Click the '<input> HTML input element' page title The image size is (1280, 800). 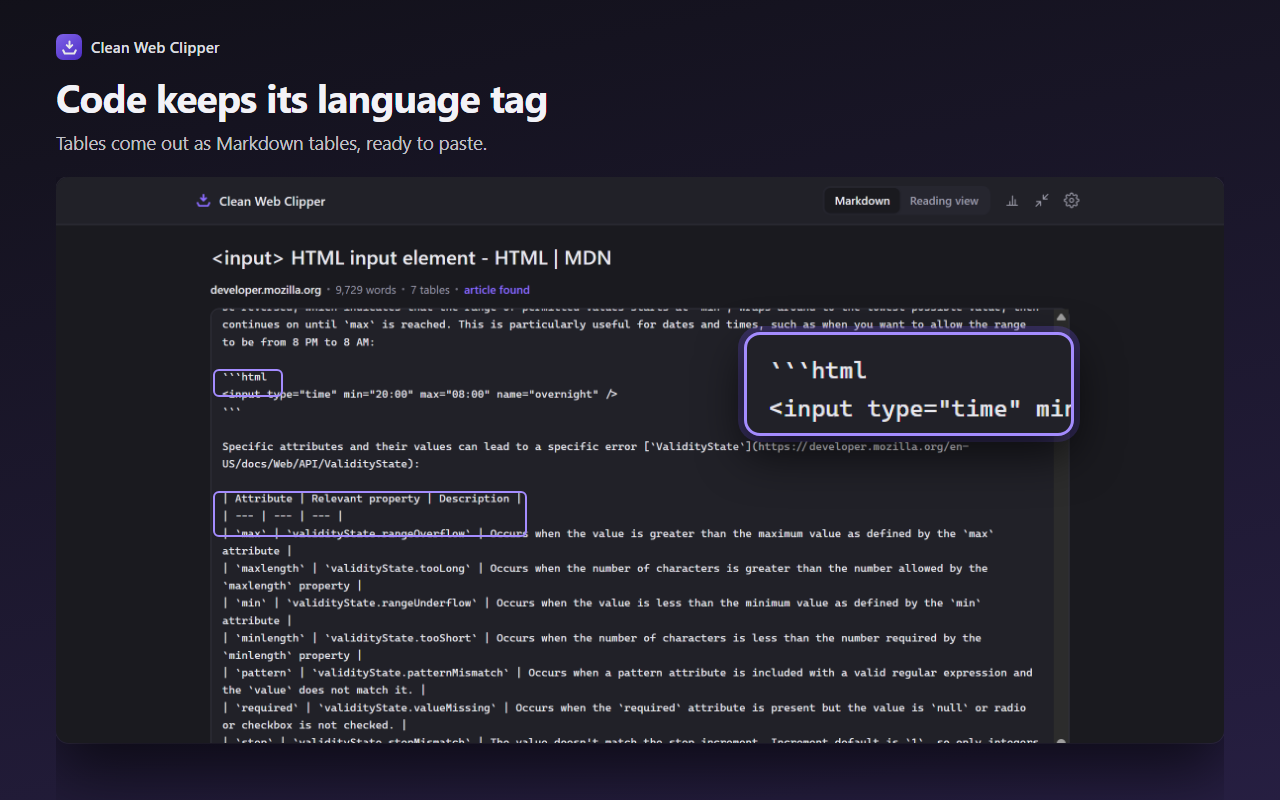(x=411, y=258)
